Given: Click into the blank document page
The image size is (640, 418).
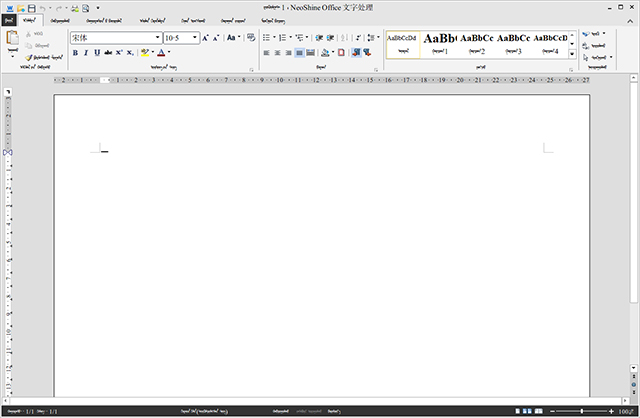Looking at the screenshot, I should click(x=320, y=250).
